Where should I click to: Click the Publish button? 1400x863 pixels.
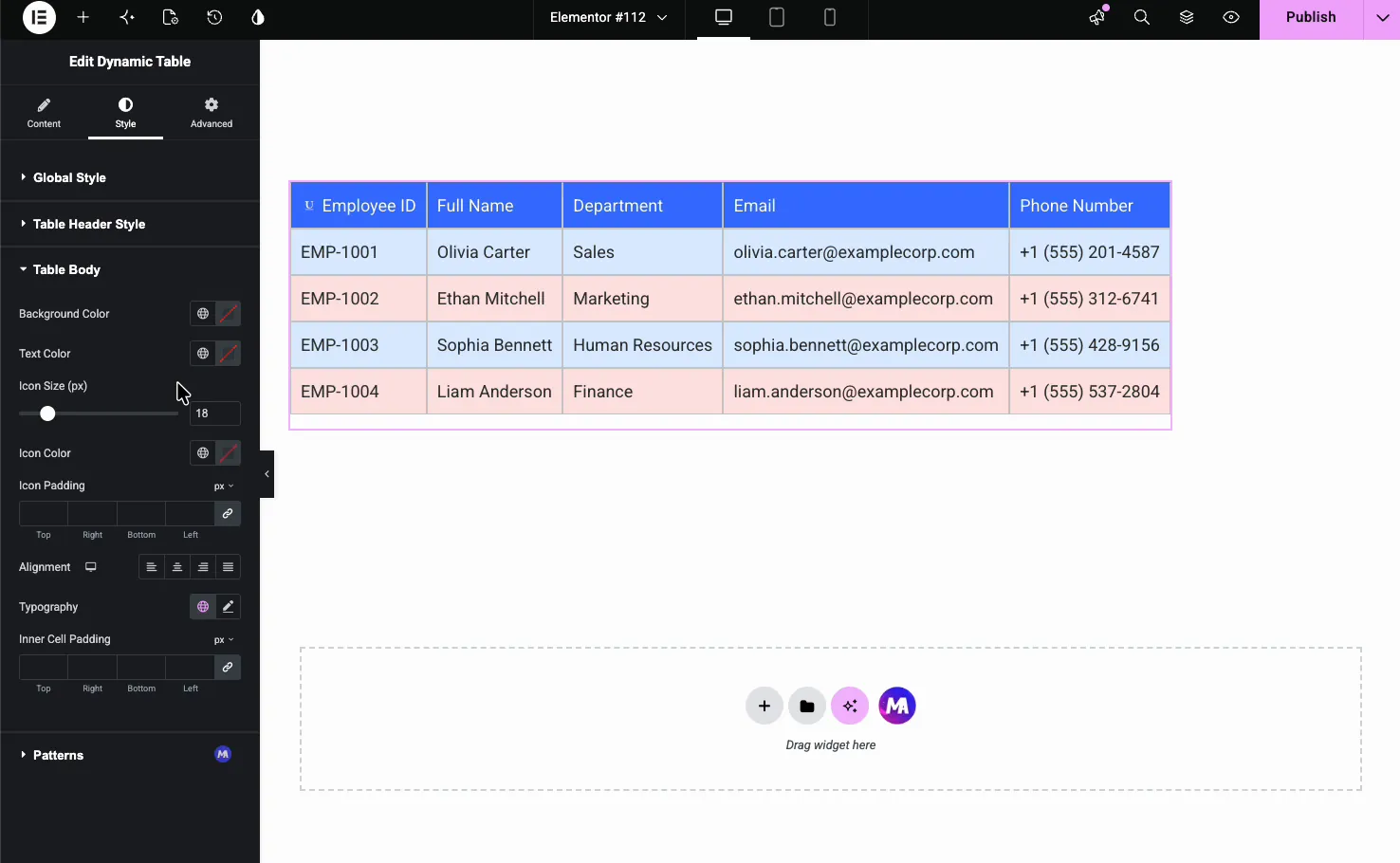(1311, 17)
